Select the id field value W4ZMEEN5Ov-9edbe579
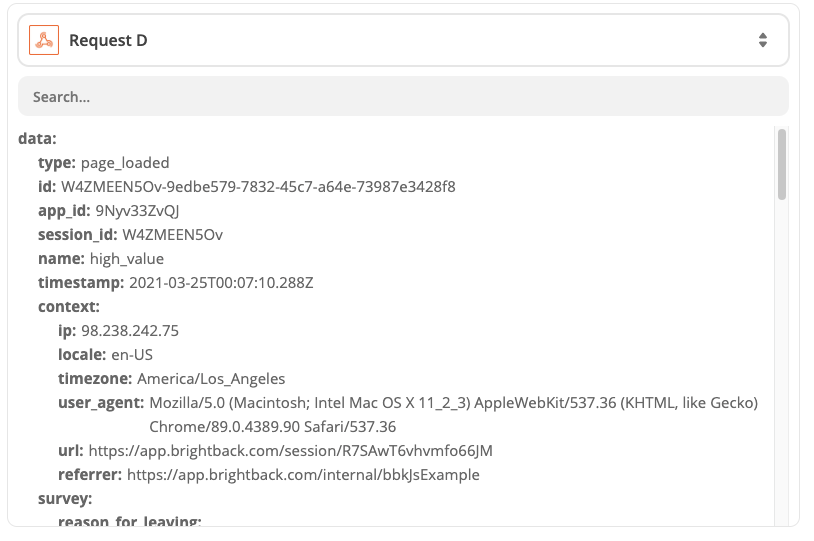The height and width of the screenshot is (541, 814). click(x=258, y=186)
